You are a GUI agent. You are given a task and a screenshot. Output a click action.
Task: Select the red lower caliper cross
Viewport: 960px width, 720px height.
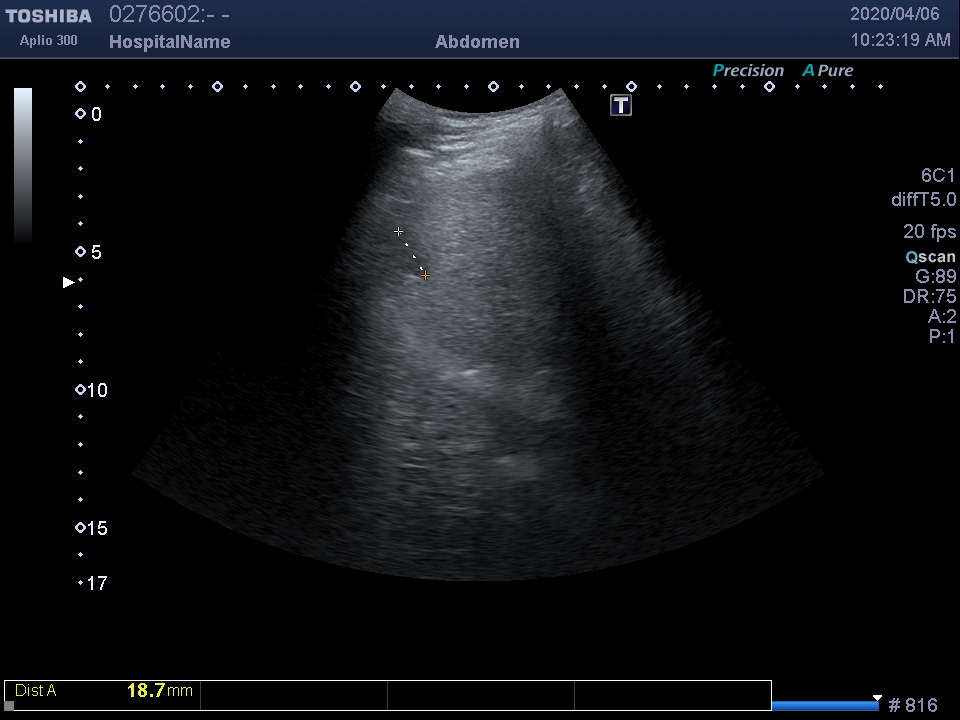[425, 275]
